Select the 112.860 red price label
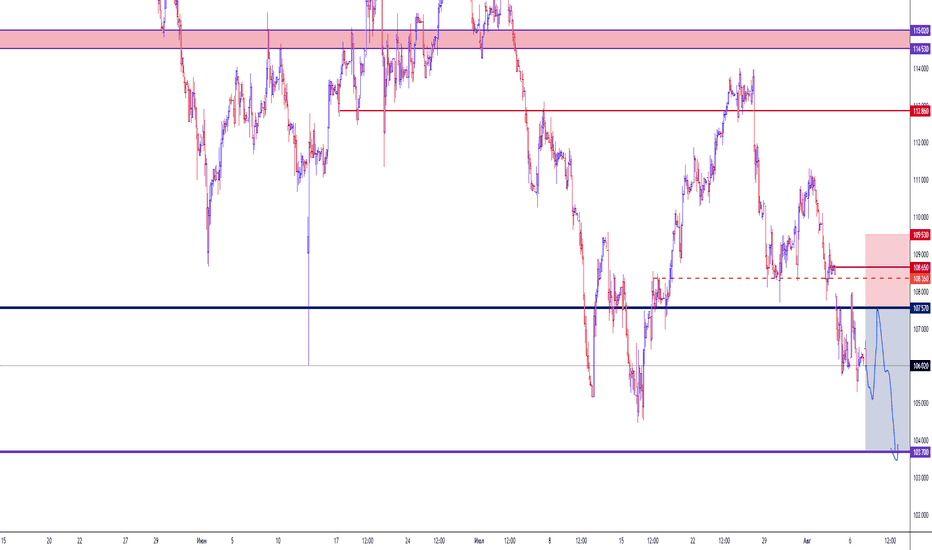932x550 pixels. [x=920, y=111]
